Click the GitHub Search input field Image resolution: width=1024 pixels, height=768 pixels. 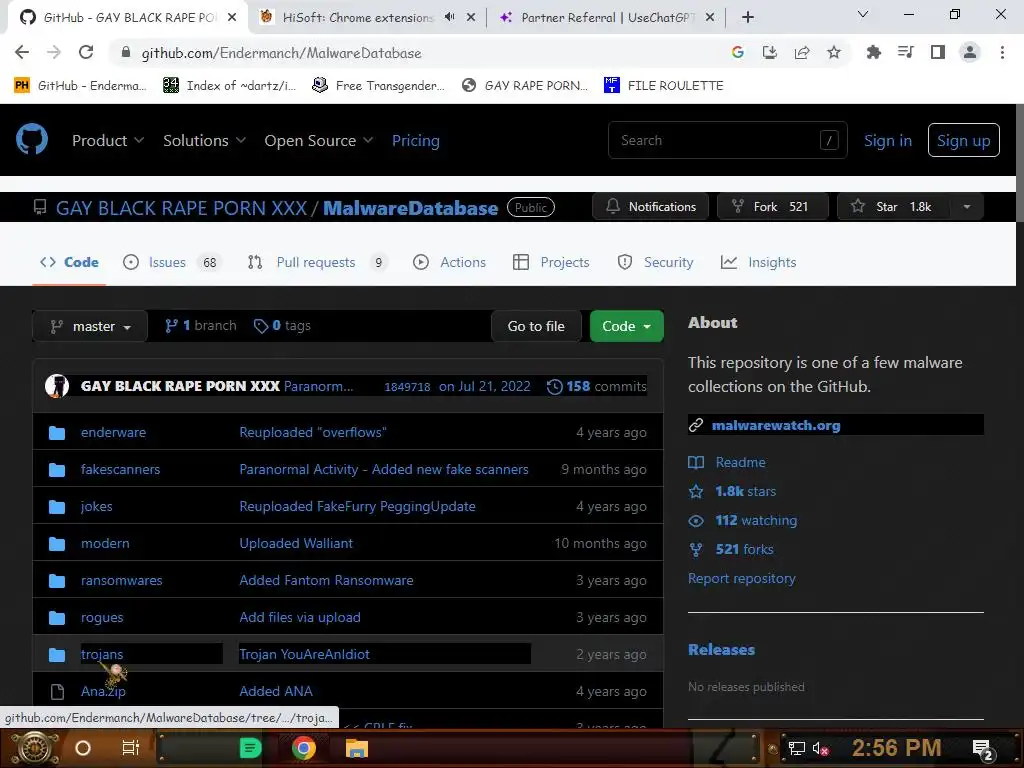728,140
